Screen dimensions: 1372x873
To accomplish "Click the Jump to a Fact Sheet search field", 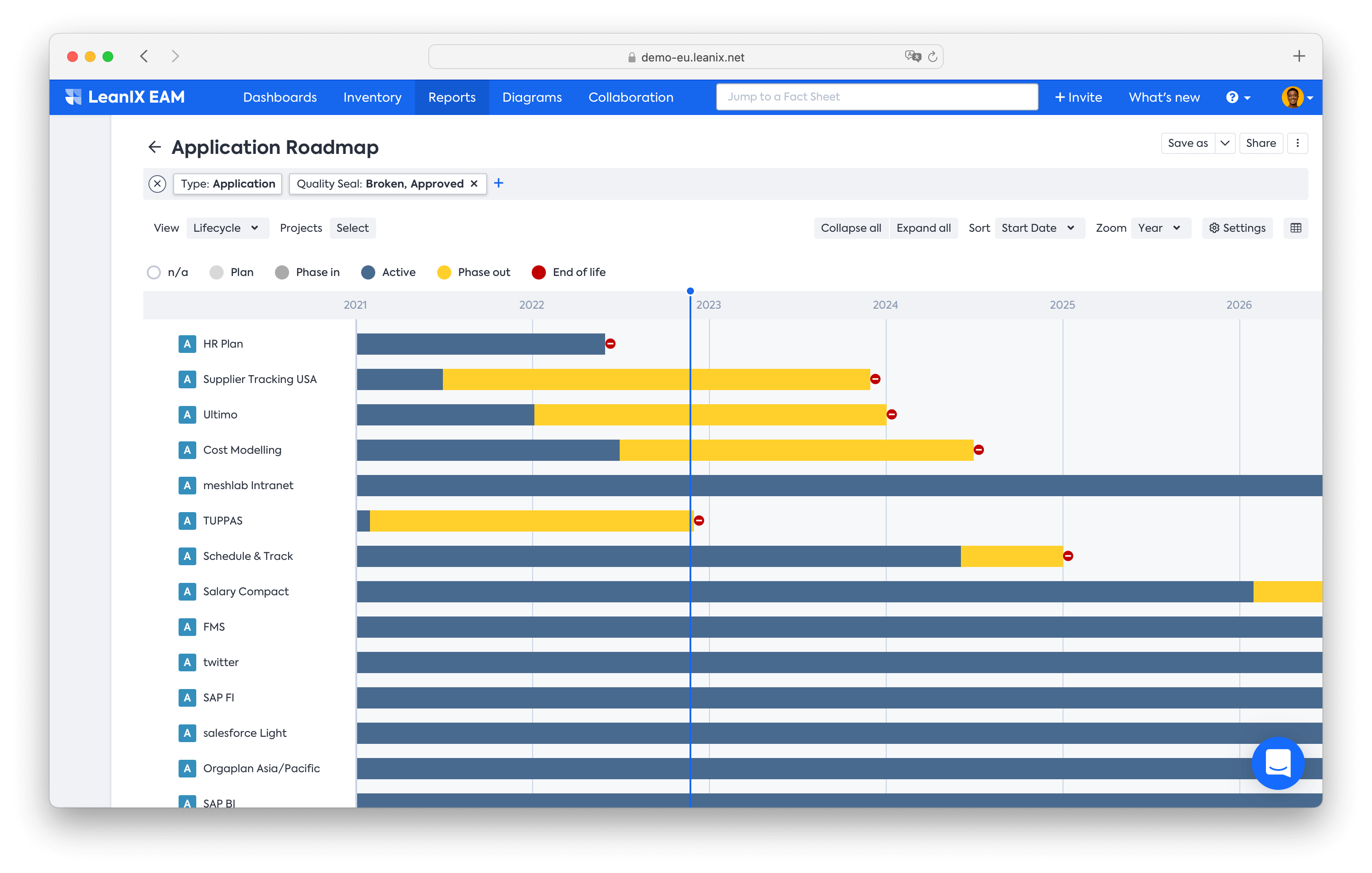I will pyautogui.click(x=877, y=97).
